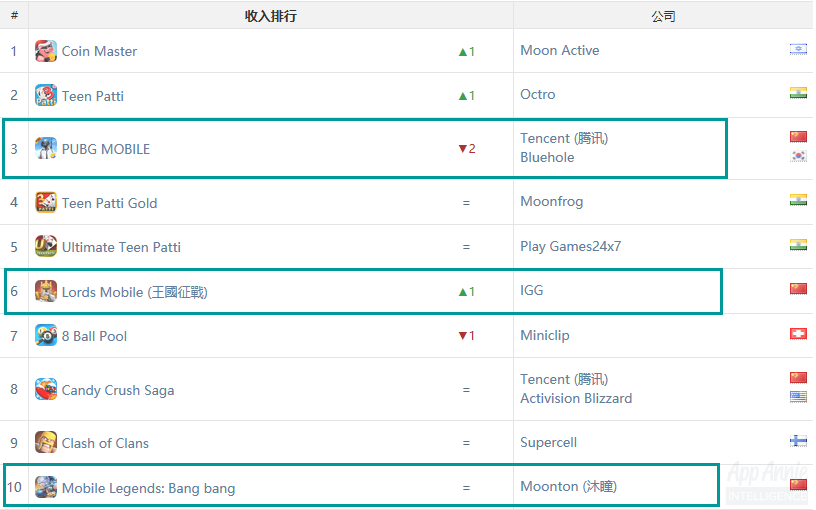816x510 pixels.
Task: Select the Candy Crush Saga icon
Action: point(46,389)
